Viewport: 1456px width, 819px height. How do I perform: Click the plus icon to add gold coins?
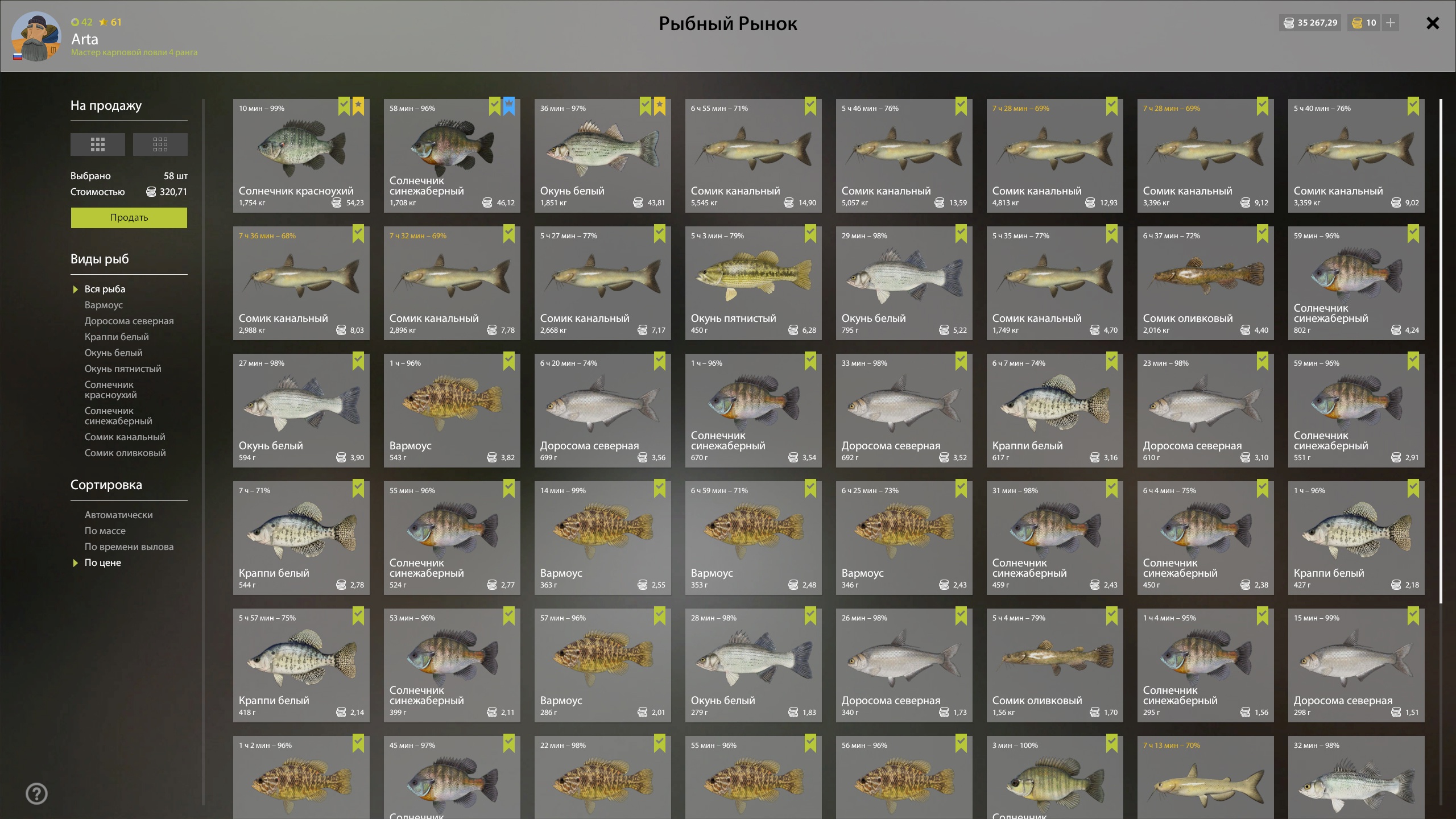(x=1391, y=23)
